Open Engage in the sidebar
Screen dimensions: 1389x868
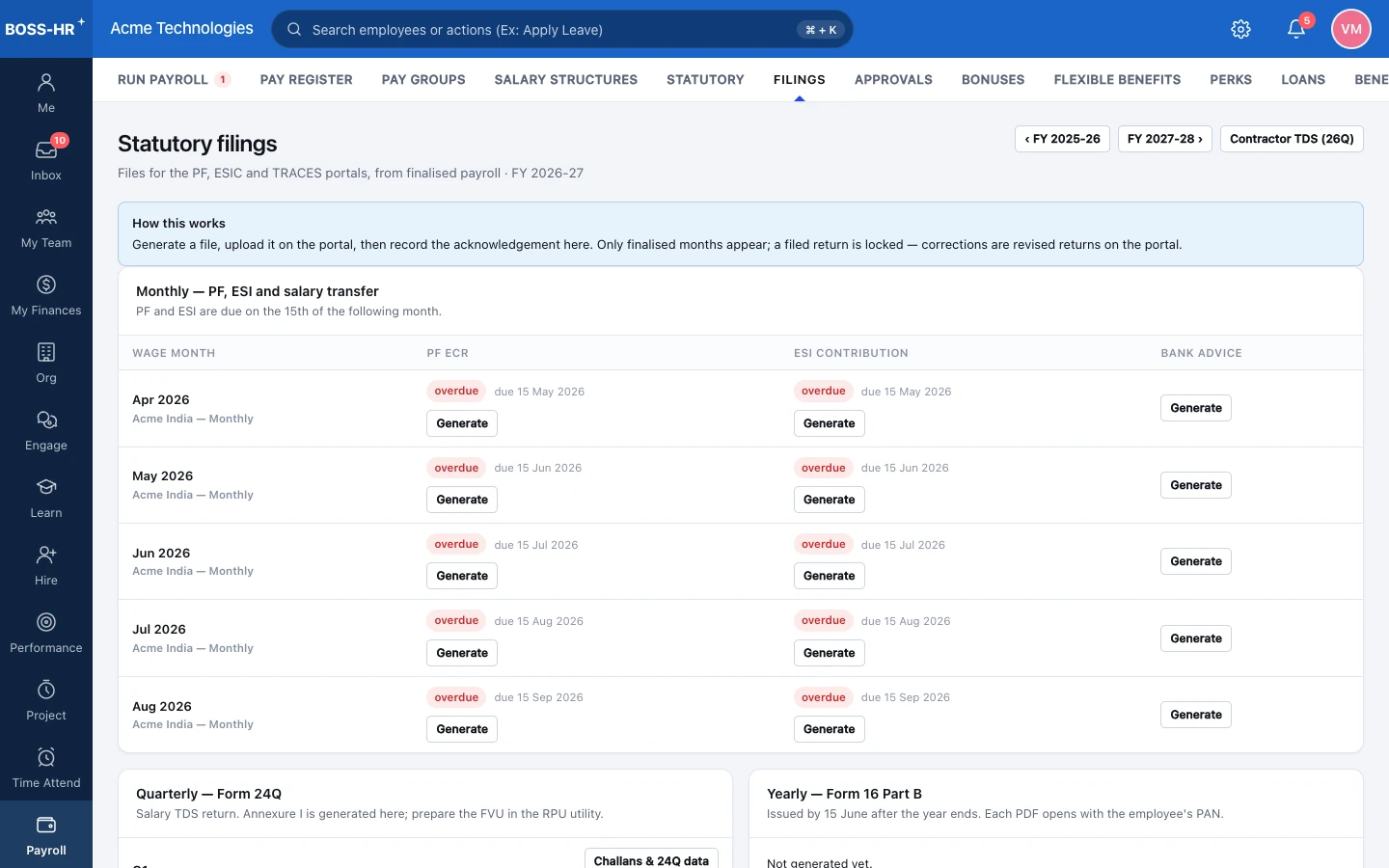pyautogui.click(x=46, y=430)
